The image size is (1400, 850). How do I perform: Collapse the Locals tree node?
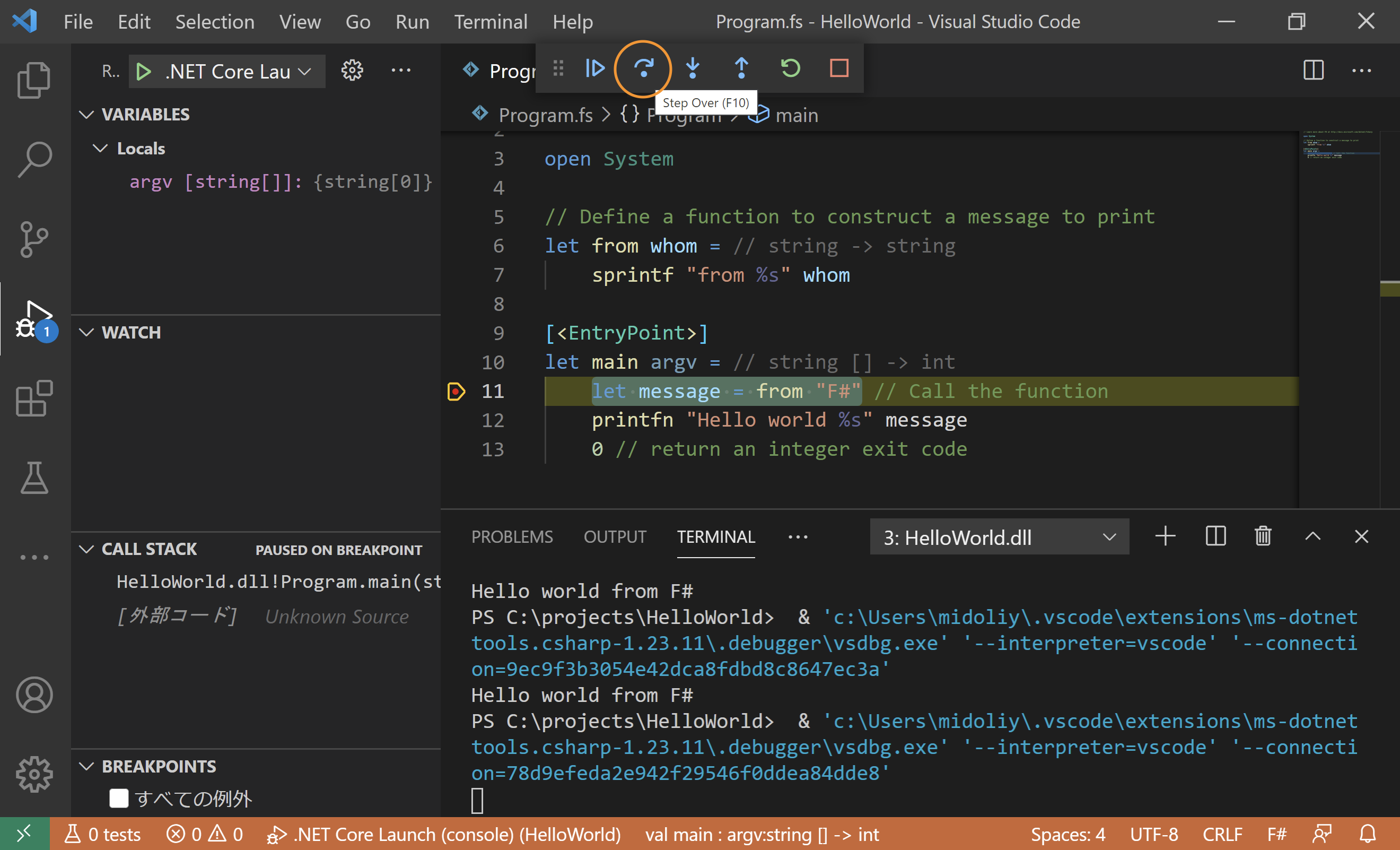click(100, 149)
